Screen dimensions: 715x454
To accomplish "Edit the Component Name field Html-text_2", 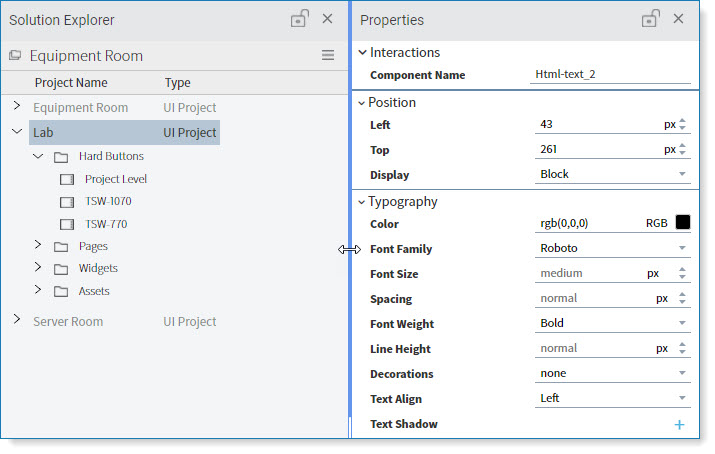I will 610,74.
